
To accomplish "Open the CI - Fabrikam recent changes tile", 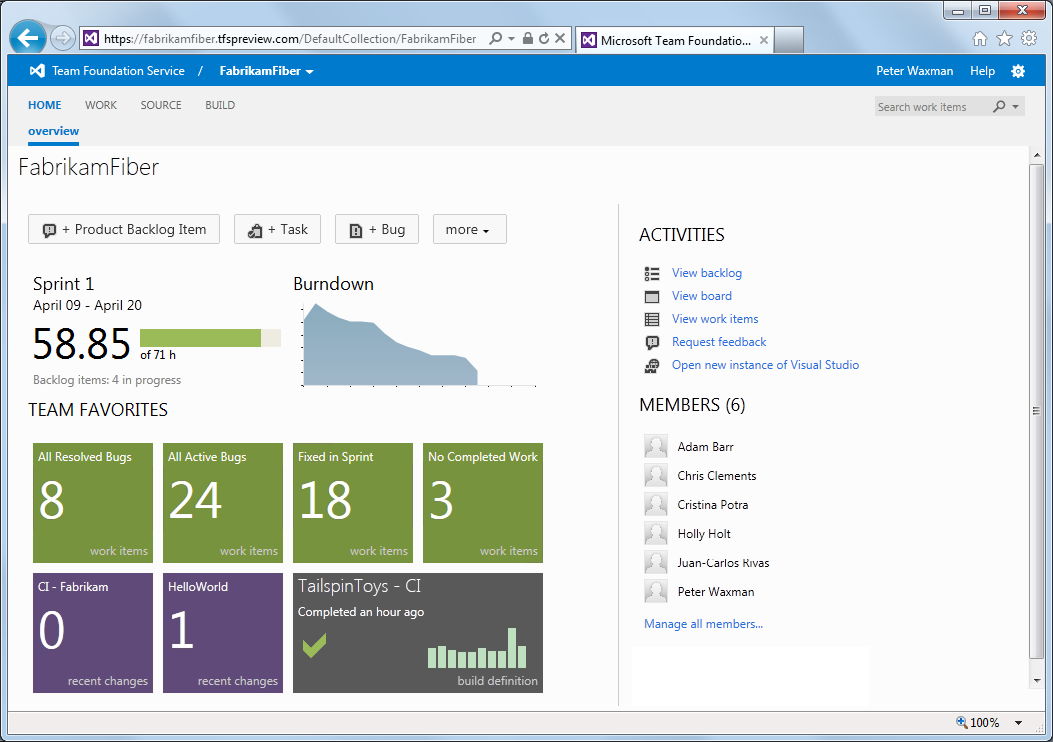I will (x=93, y=633).
